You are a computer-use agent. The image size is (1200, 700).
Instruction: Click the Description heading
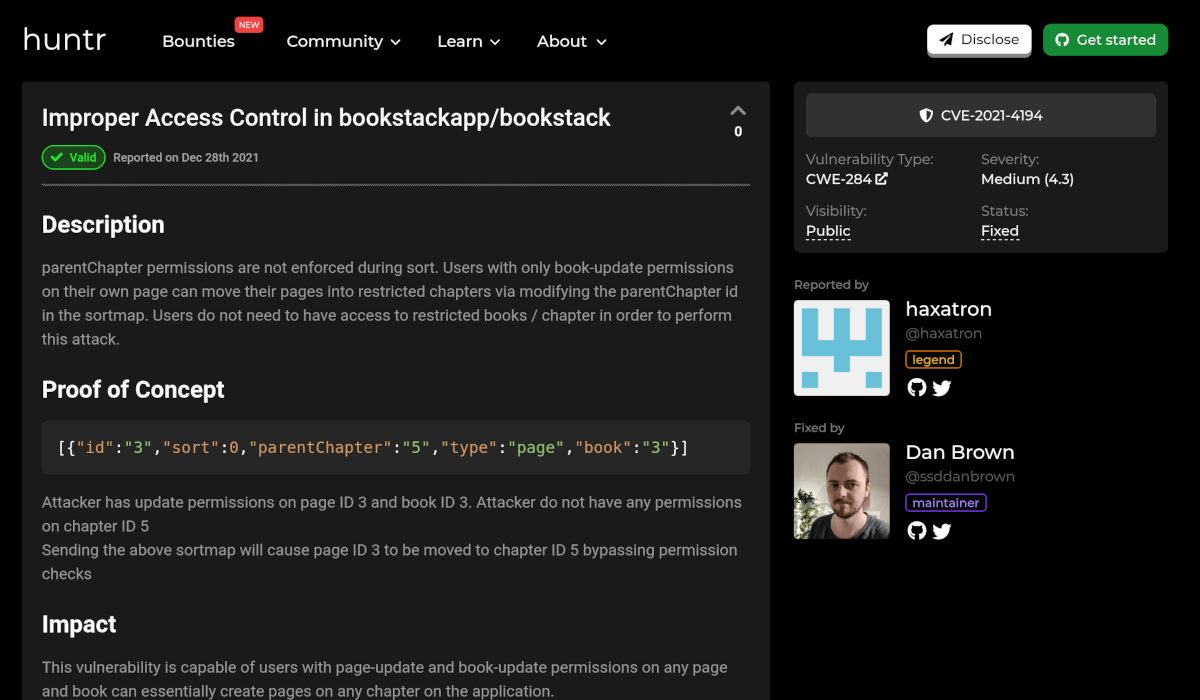(x=103, y=225)
